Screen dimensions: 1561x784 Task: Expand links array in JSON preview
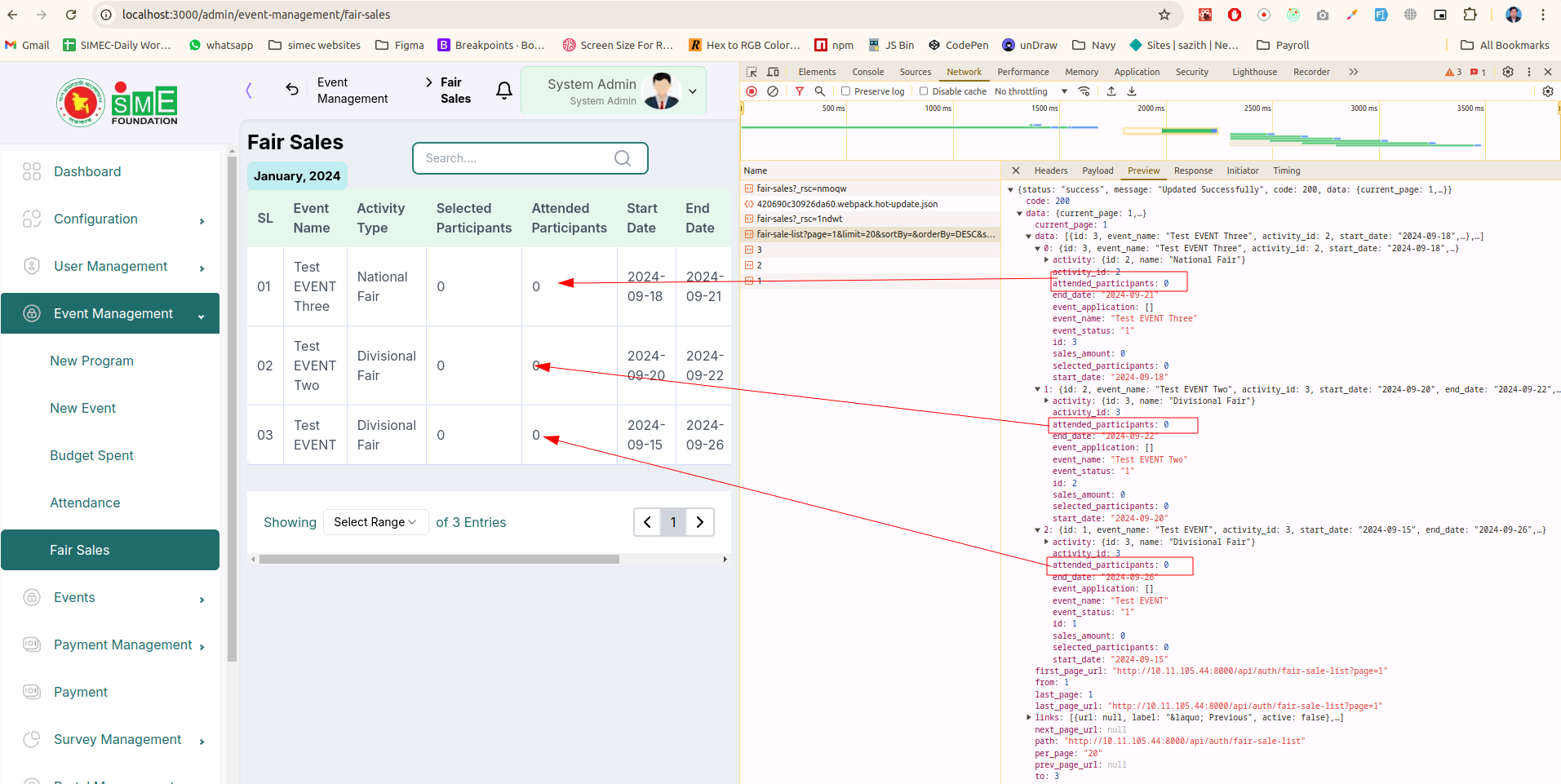pyautogui.click(x=1029, y=718)
